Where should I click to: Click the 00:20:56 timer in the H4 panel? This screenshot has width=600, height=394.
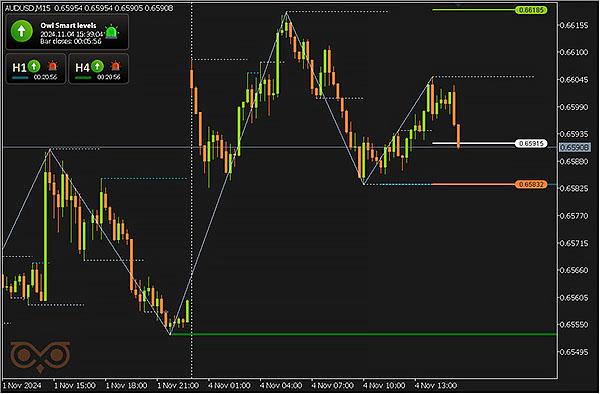(109, 77)
